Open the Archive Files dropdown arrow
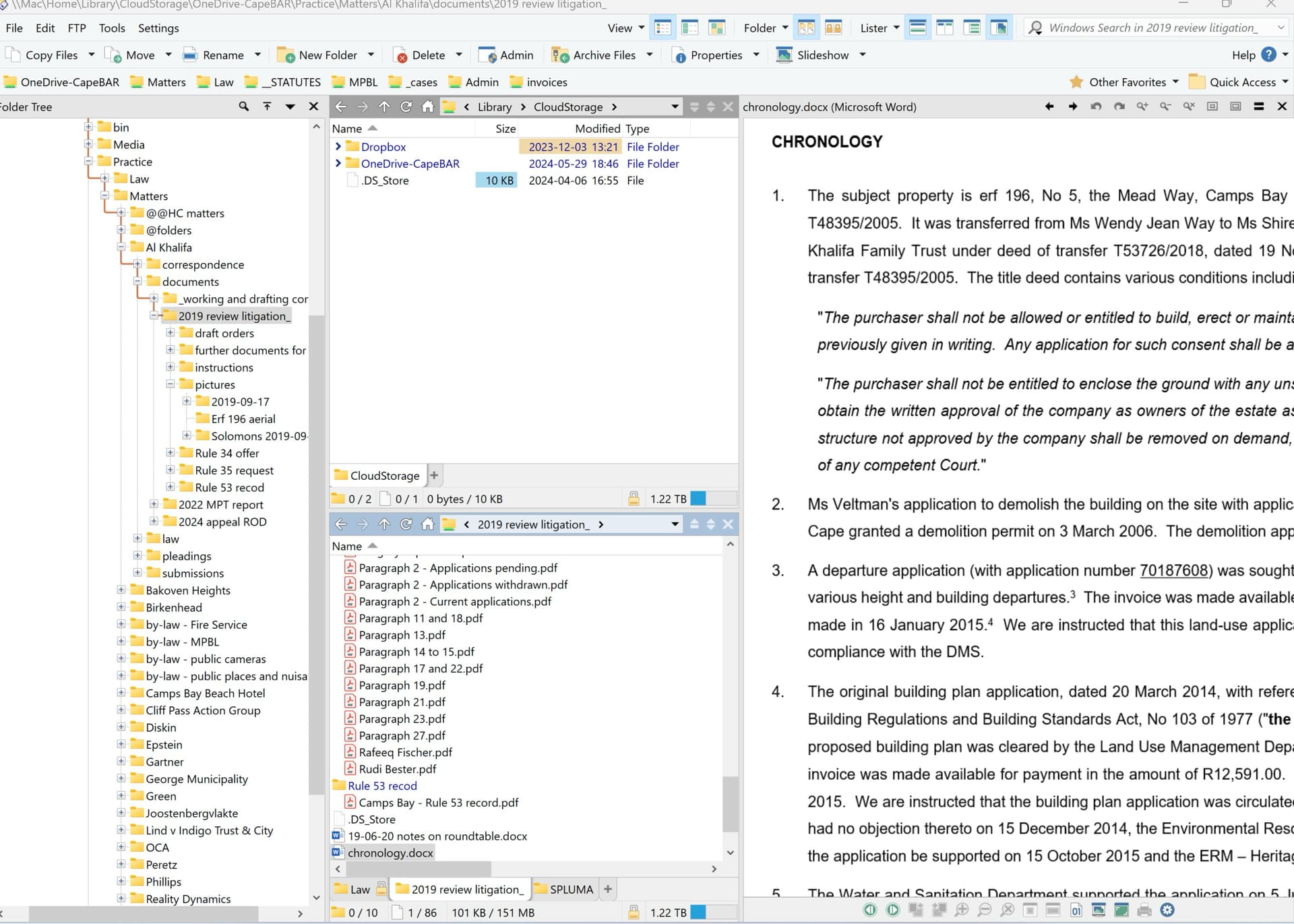The image size is (1294, 924). [x=650, y=55]
